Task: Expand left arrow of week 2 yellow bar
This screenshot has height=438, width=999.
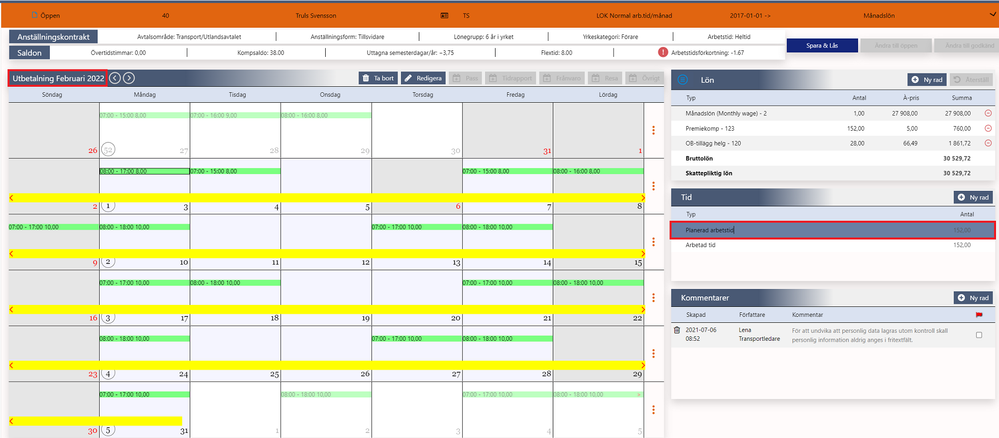Action: coord(11,254)
